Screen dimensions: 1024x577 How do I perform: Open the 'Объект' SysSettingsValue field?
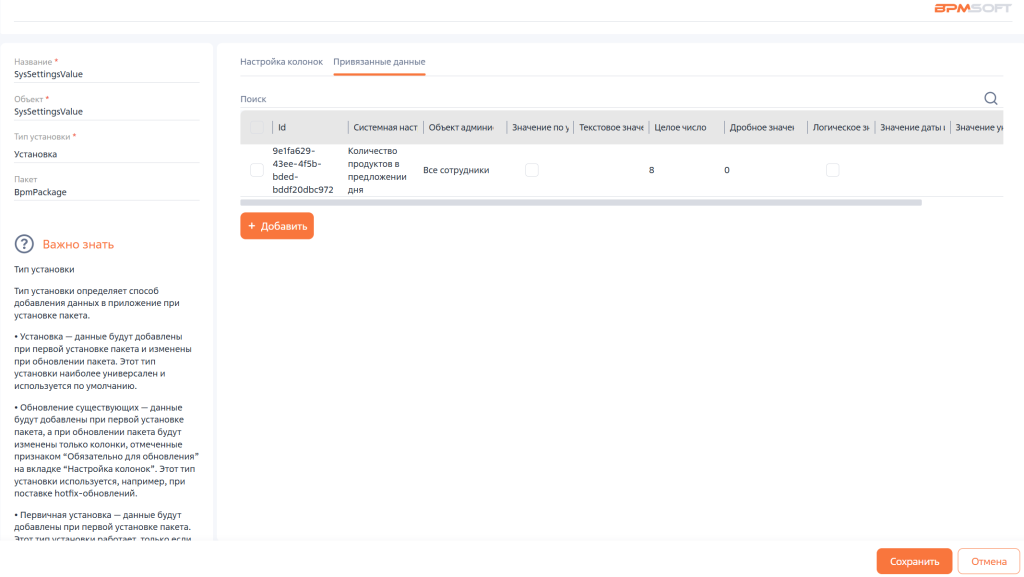107,112
